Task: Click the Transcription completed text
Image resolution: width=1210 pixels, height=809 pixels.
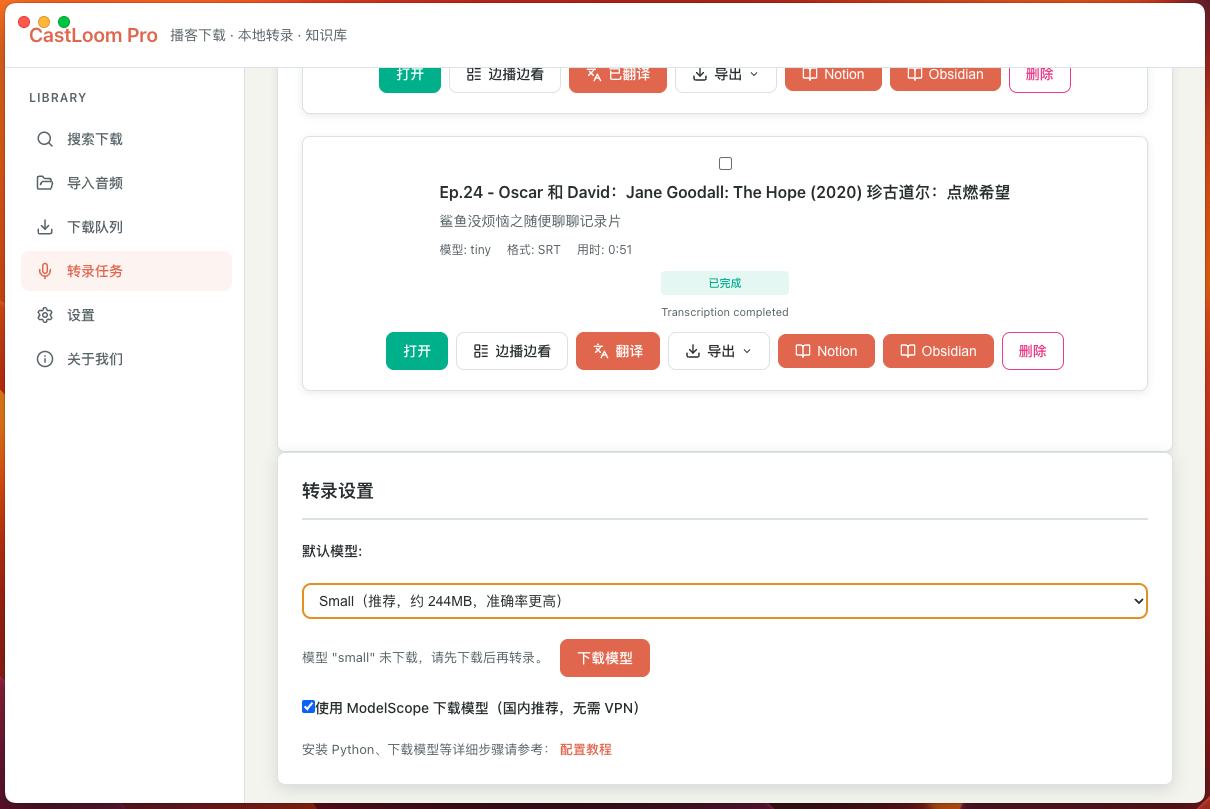Action: point(725,312)
